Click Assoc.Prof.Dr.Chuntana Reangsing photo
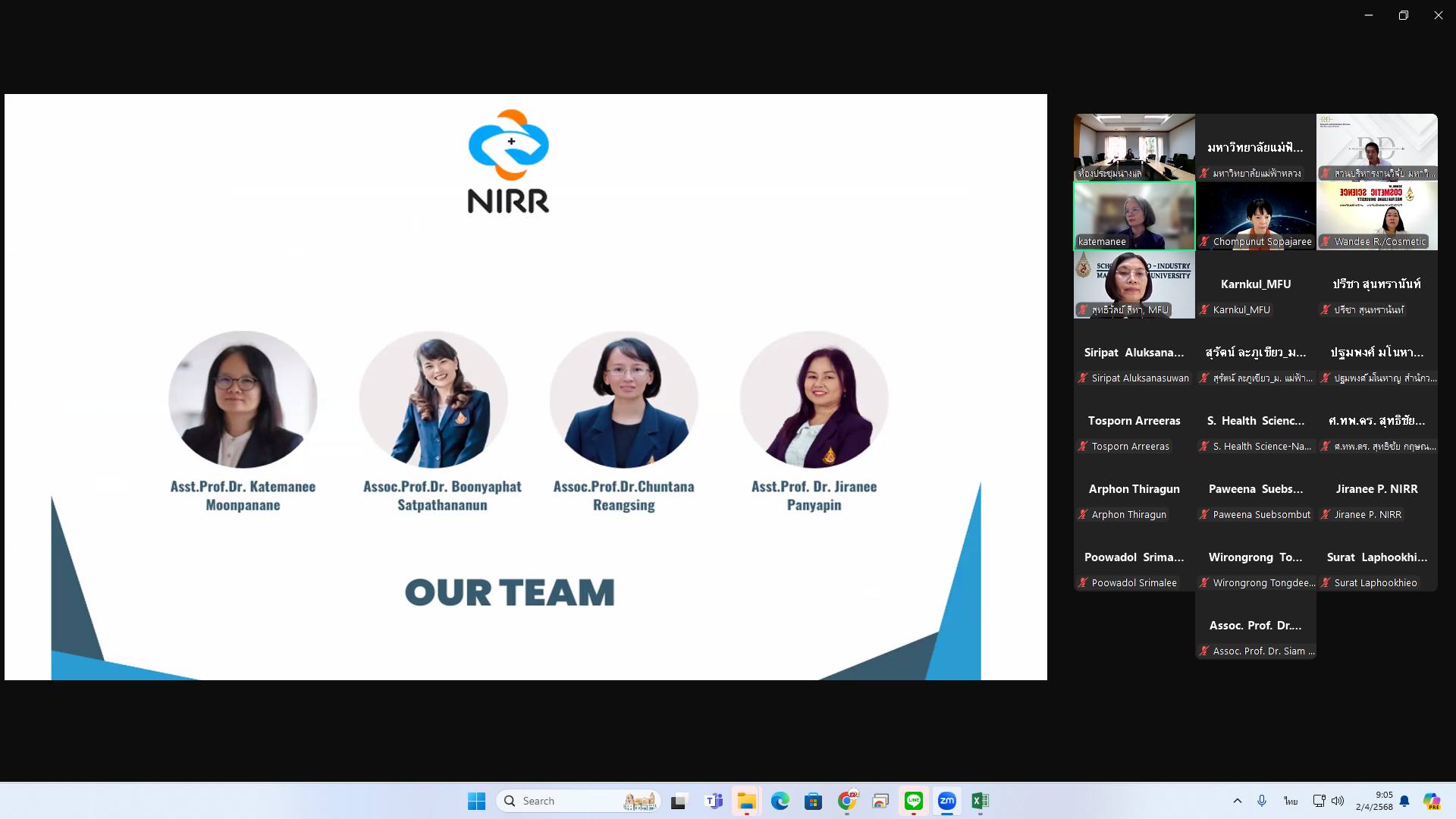The width and height of the screenshot is (1456, 819). tap(624, 399)
